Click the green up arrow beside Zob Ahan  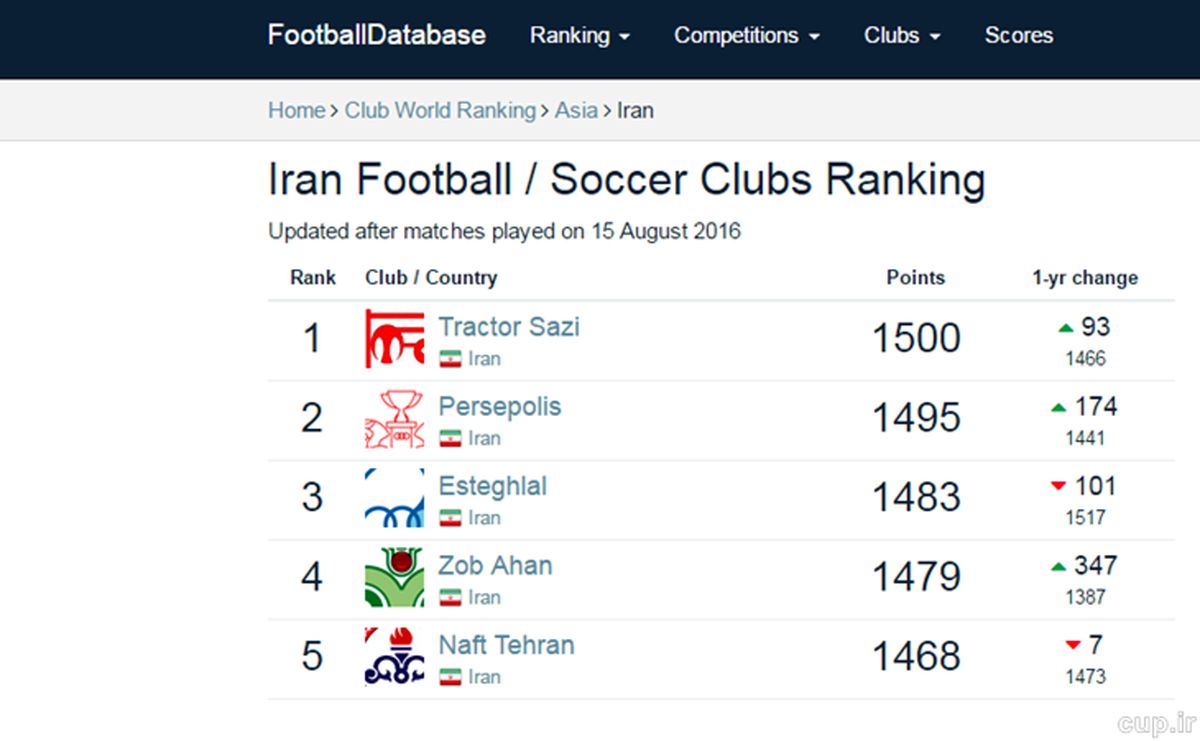coord(1058,565)
